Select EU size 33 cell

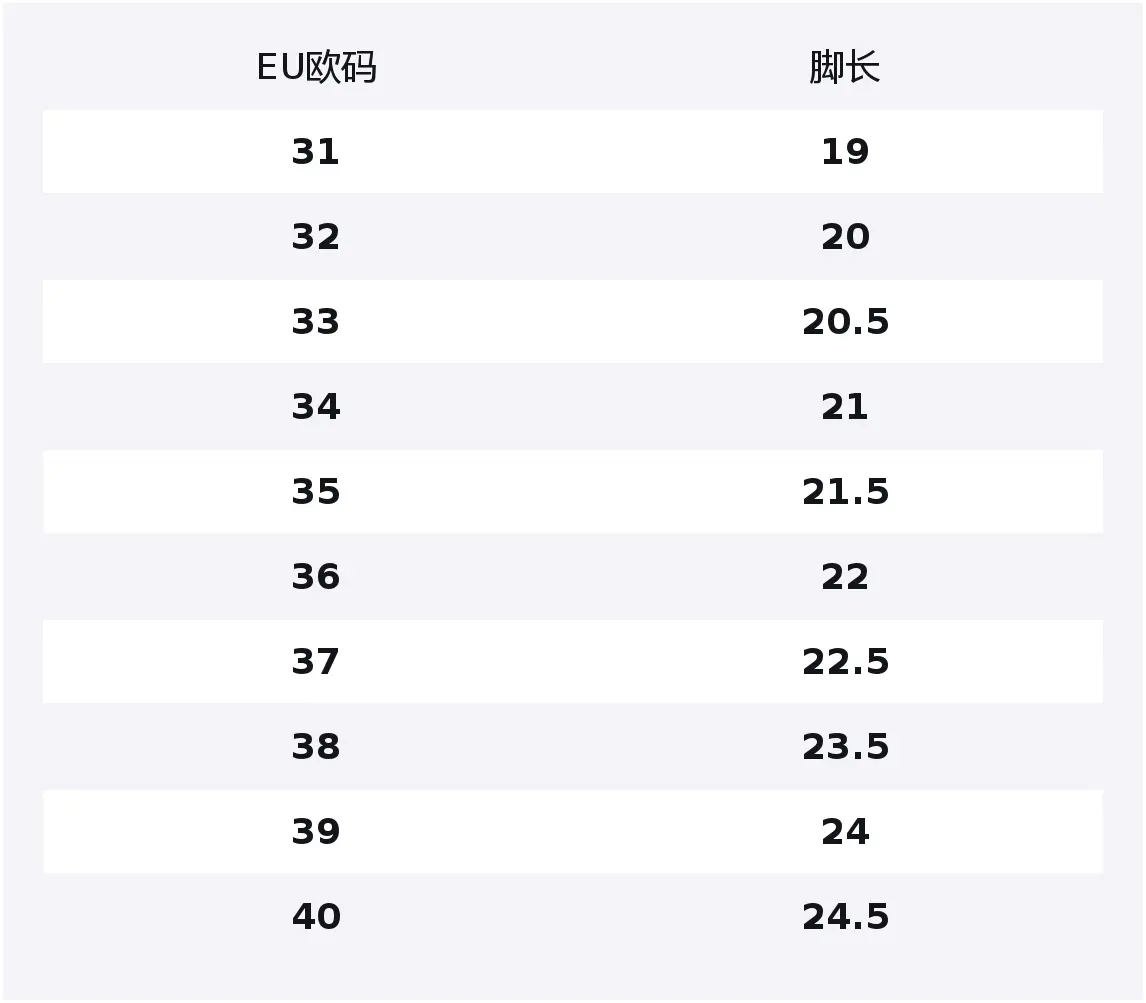316,322
